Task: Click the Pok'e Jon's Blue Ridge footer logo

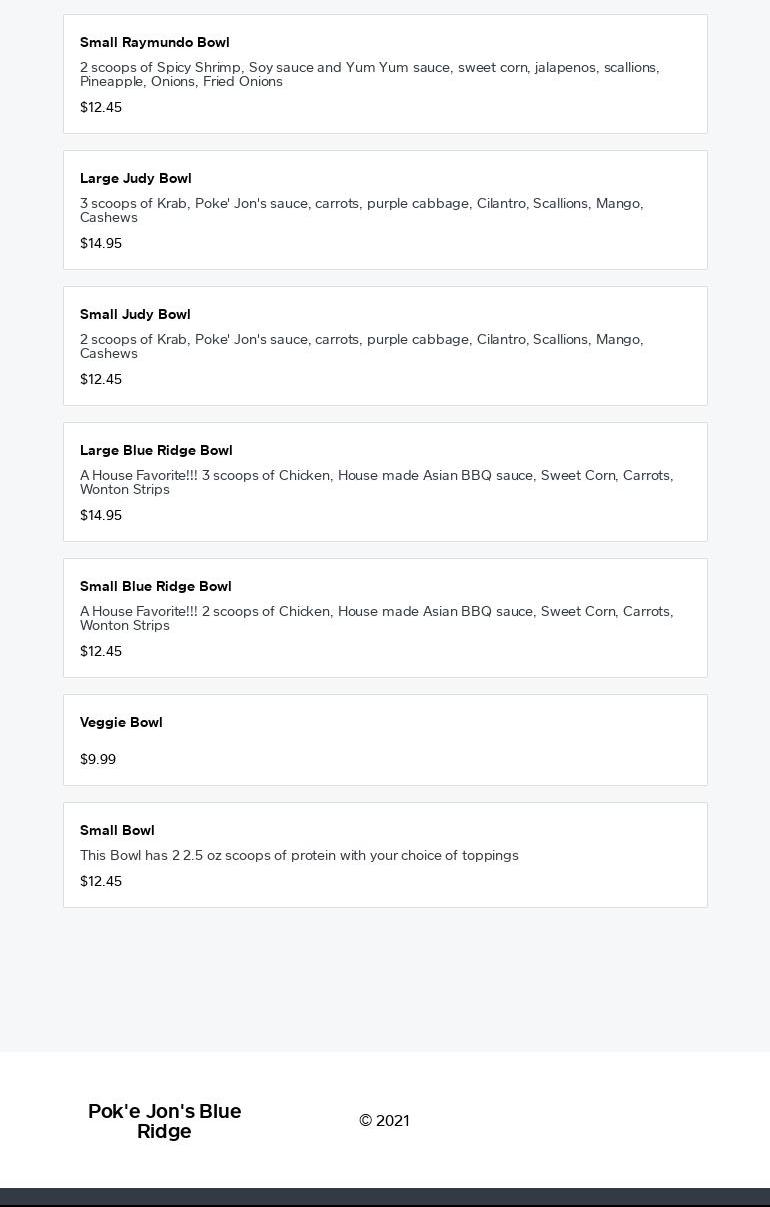Action: 165,1121
